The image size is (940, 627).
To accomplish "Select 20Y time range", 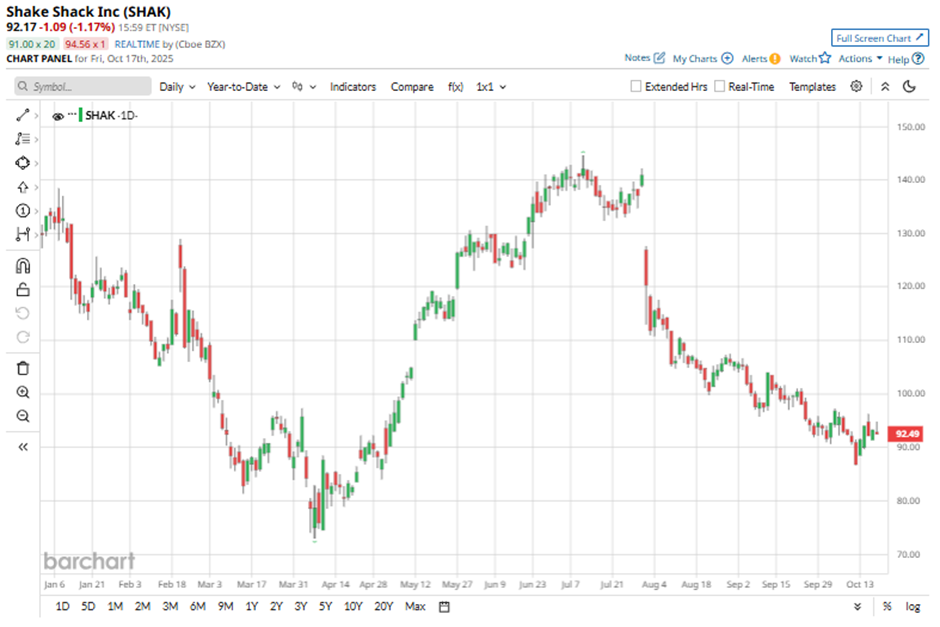I will point(384,607).
